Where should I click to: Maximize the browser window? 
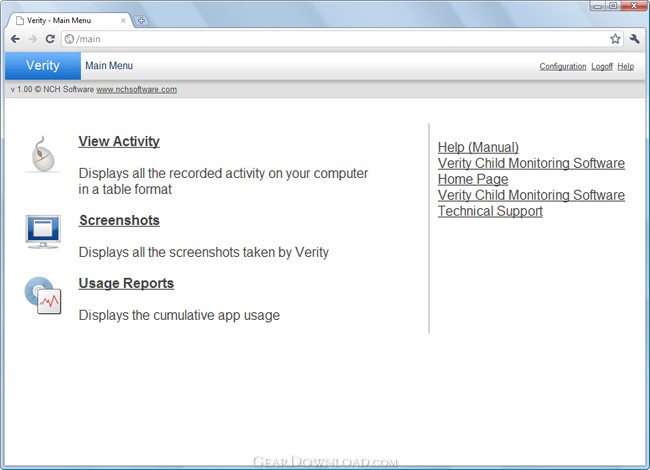point(613,6)
